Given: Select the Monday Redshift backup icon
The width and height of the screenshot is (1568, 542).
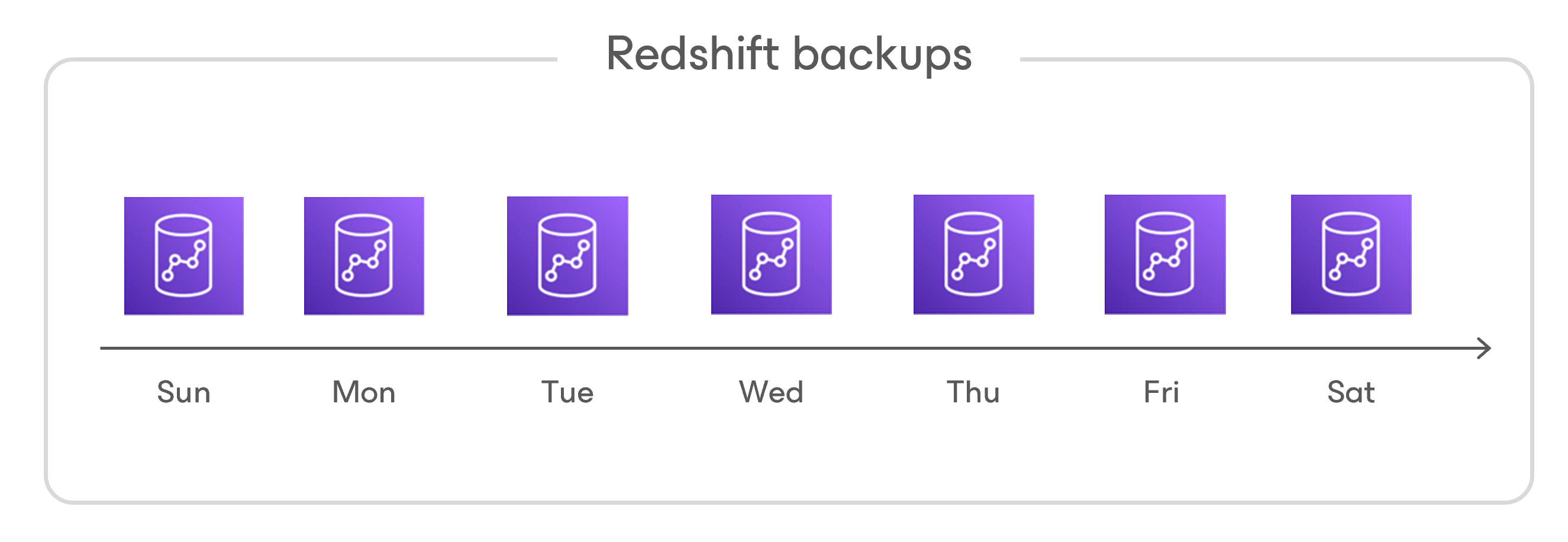Looking at the screenshot, I should (x=364, y=256).
